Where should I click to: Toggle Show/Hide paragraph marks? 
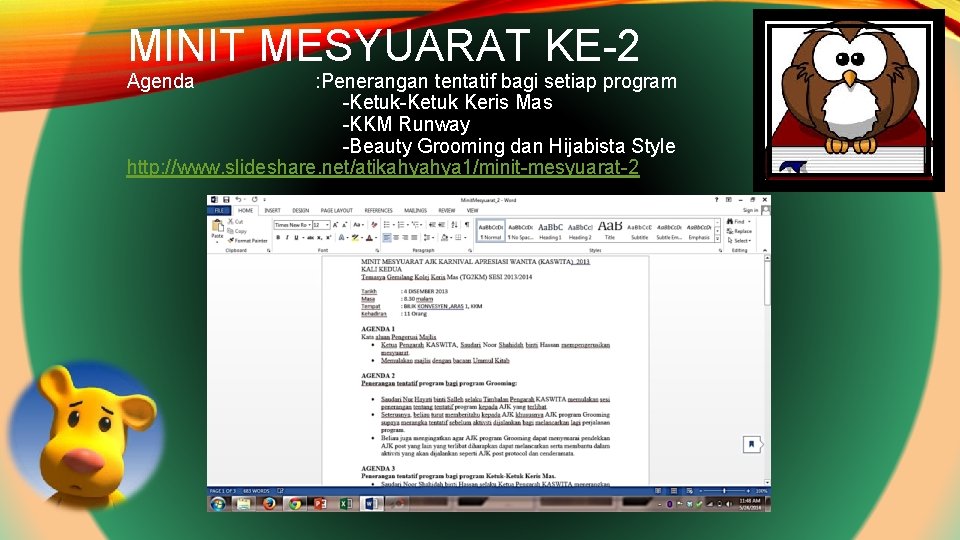coord(467,225)
